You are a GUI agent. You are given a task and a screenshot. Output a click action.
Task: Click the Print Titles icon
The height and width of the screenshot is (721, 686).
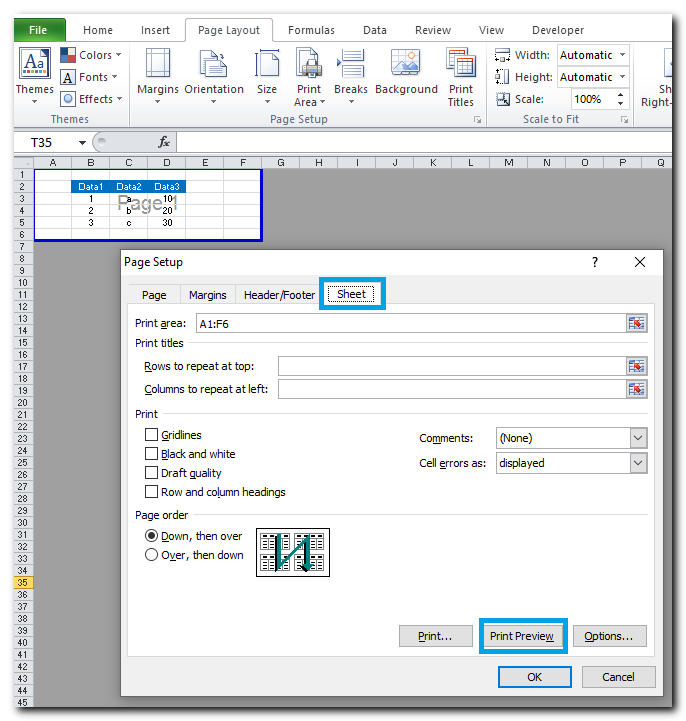tap(461, 66)
